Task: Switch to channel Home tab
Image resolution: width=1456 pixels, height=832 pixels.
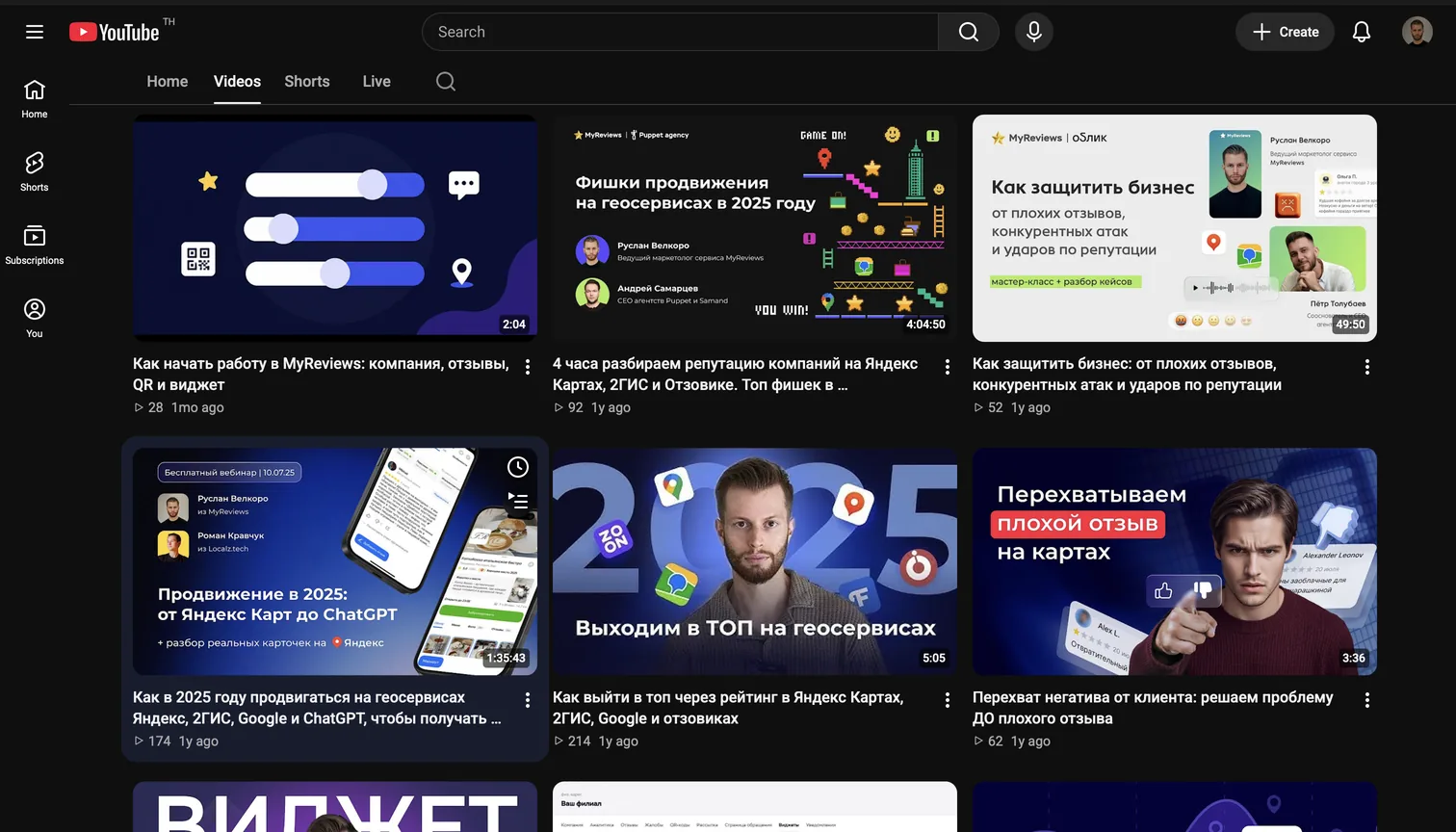Action: pyautogui.click(x=168, y=82)
